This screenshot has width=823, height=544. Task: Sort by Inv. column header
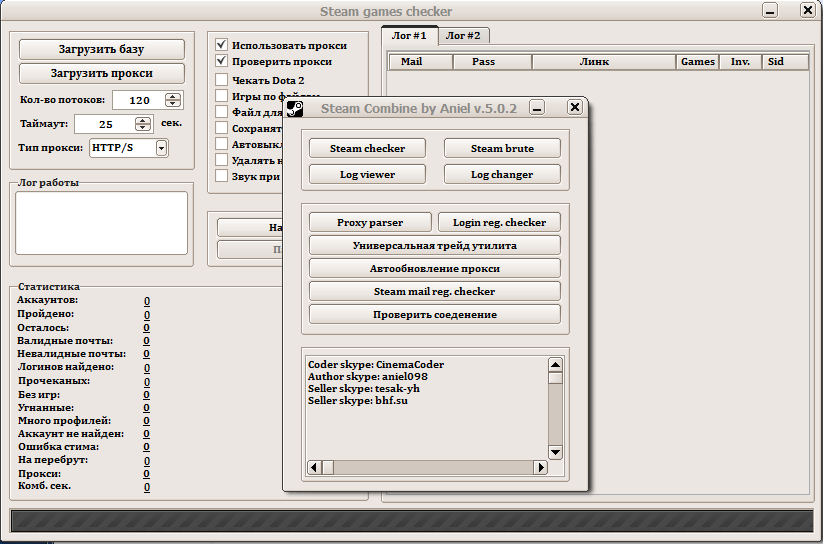click(x=740, y=62)
